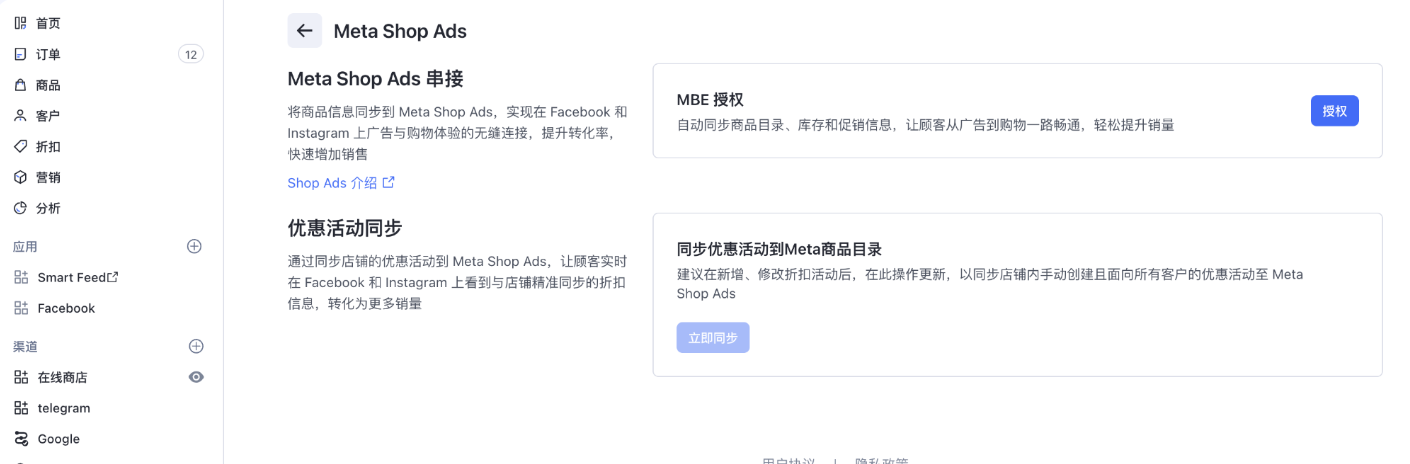Click the Meta Shop Ads page title
The image size is (1410, 464).
click(400, 31)
